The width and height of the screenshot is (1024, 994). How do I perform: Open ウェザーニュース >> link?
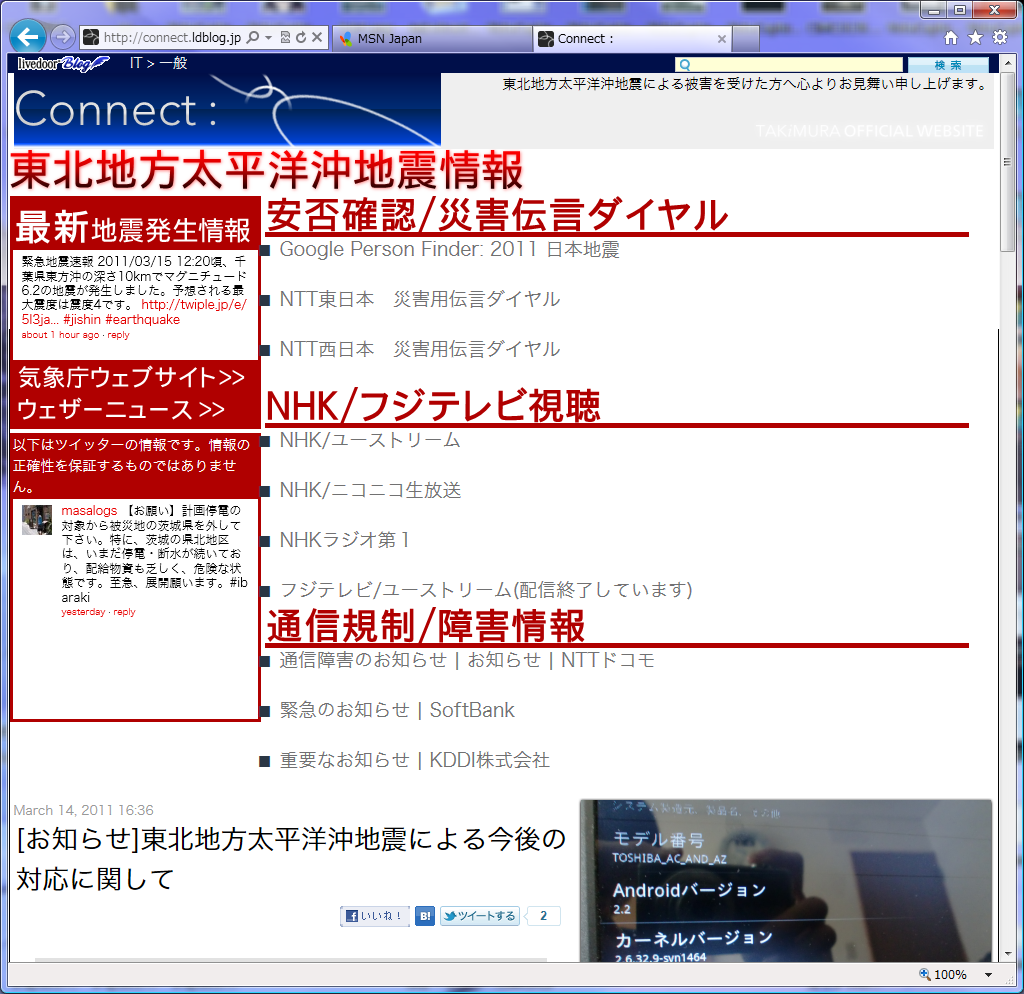pos(121,409)
